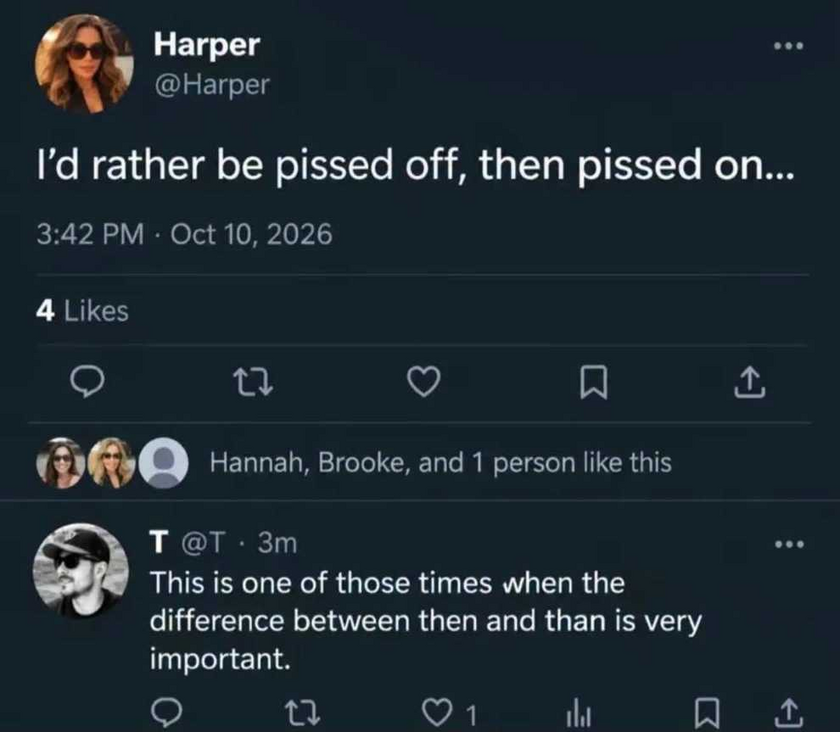Retweet T's reply
The height and width of the screenshot is (732, 840).
point(302,714)
